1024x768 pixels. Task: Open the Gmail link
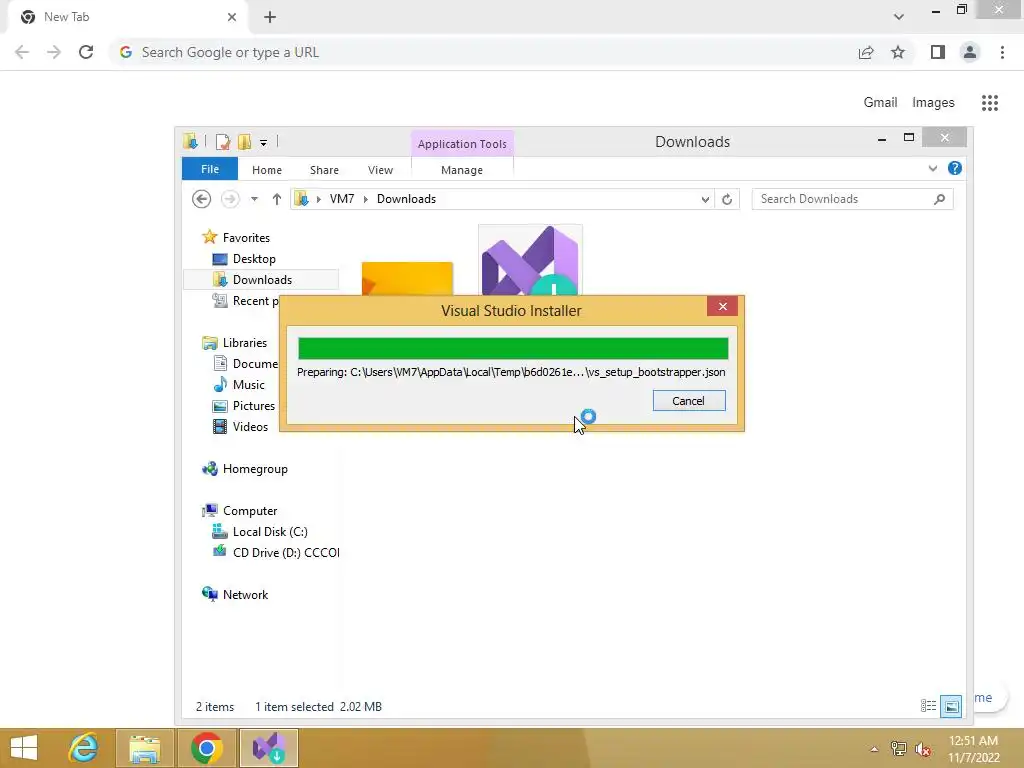[x=880, y=103]
